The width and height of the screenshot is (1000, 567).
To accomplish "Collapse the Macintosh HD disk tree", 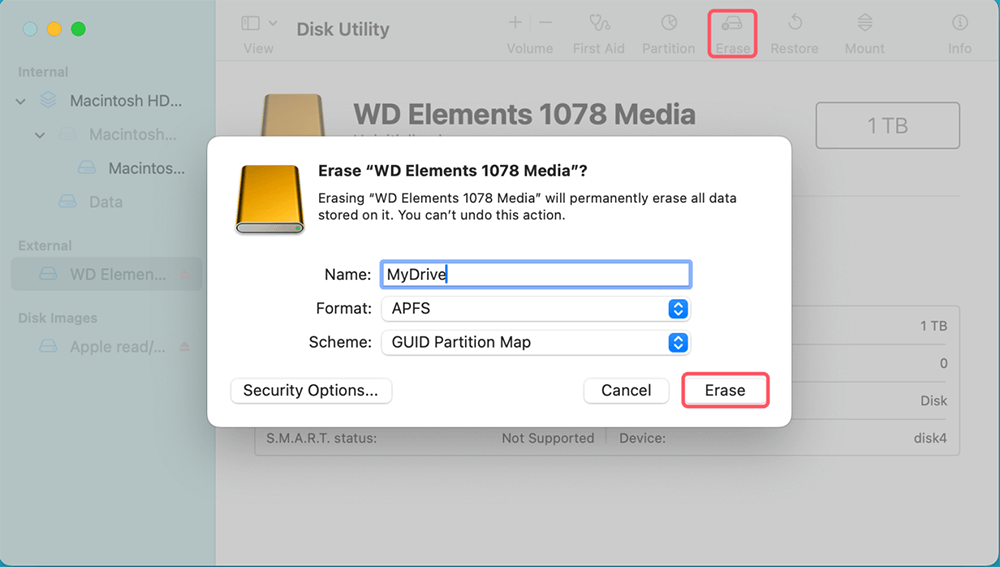I will tap(22, 101).
